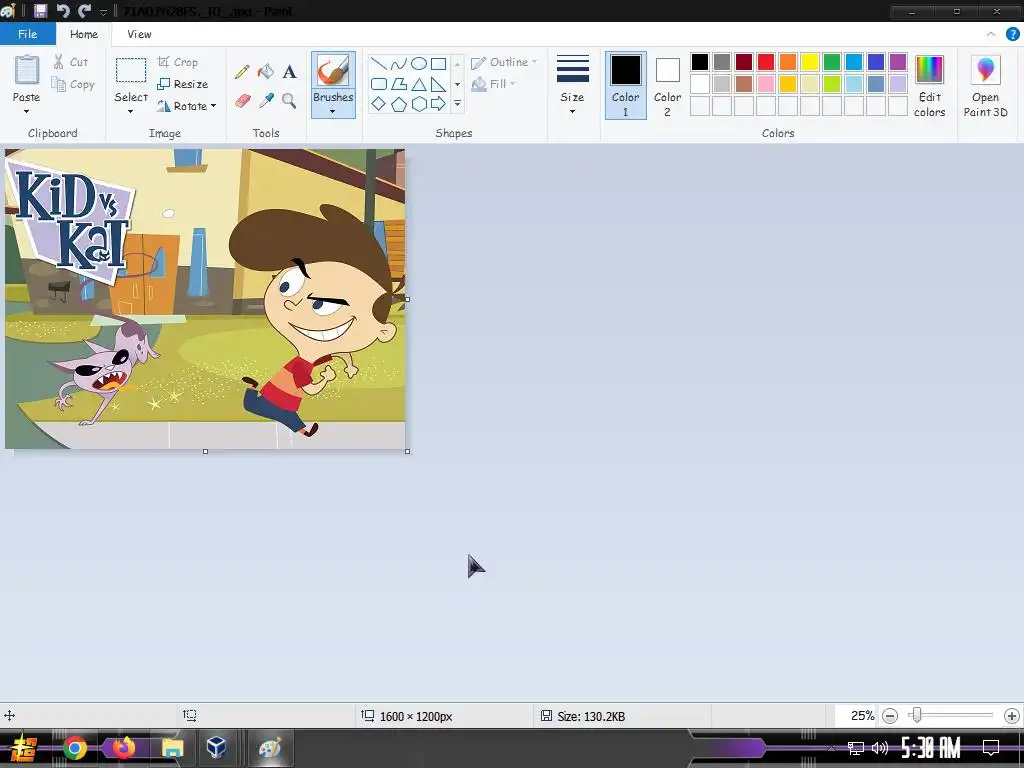Viewport: 1024px width, 768px height.
Task: Click the Copy button
Action: 73,84
